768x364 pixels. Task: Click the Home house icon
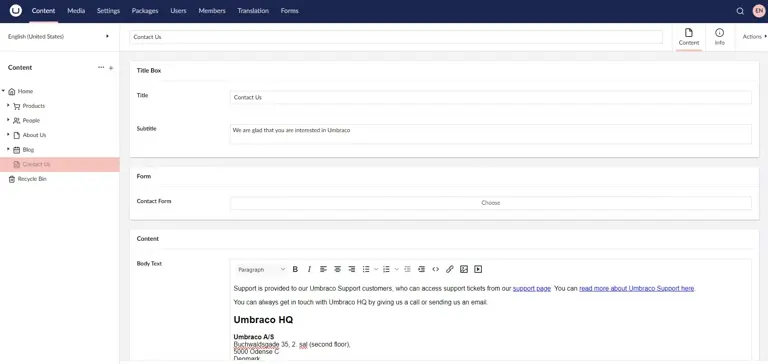point(12,92)
